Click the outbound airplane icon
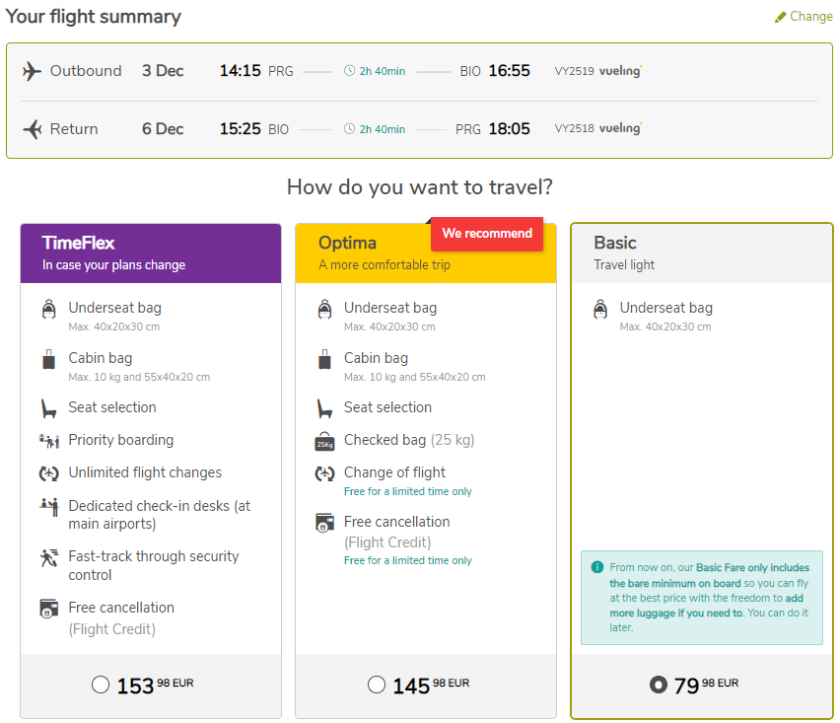This screenshot has height=723, width=840. point(32,71)
